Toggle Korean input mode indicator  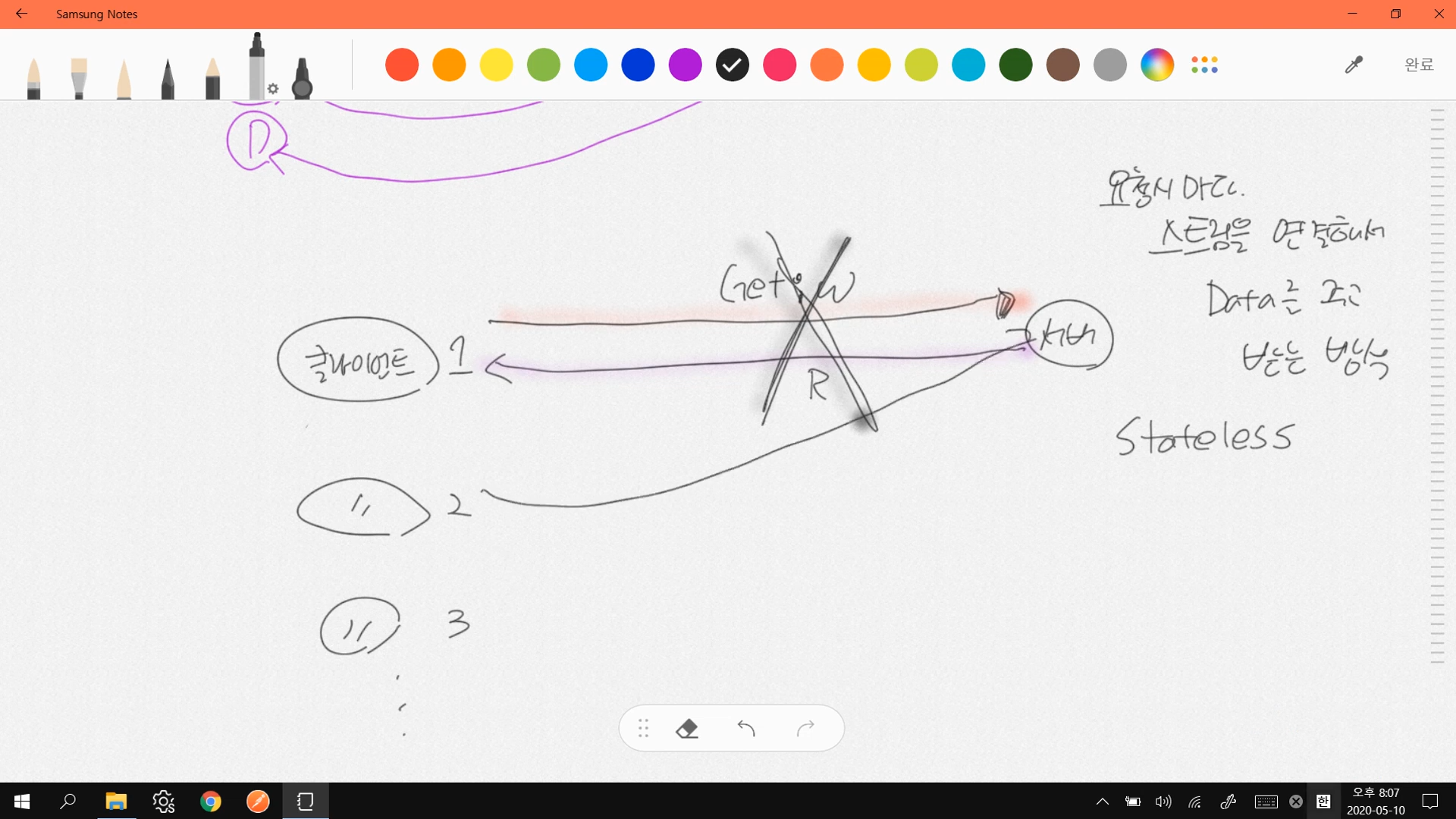(1323, 802)
